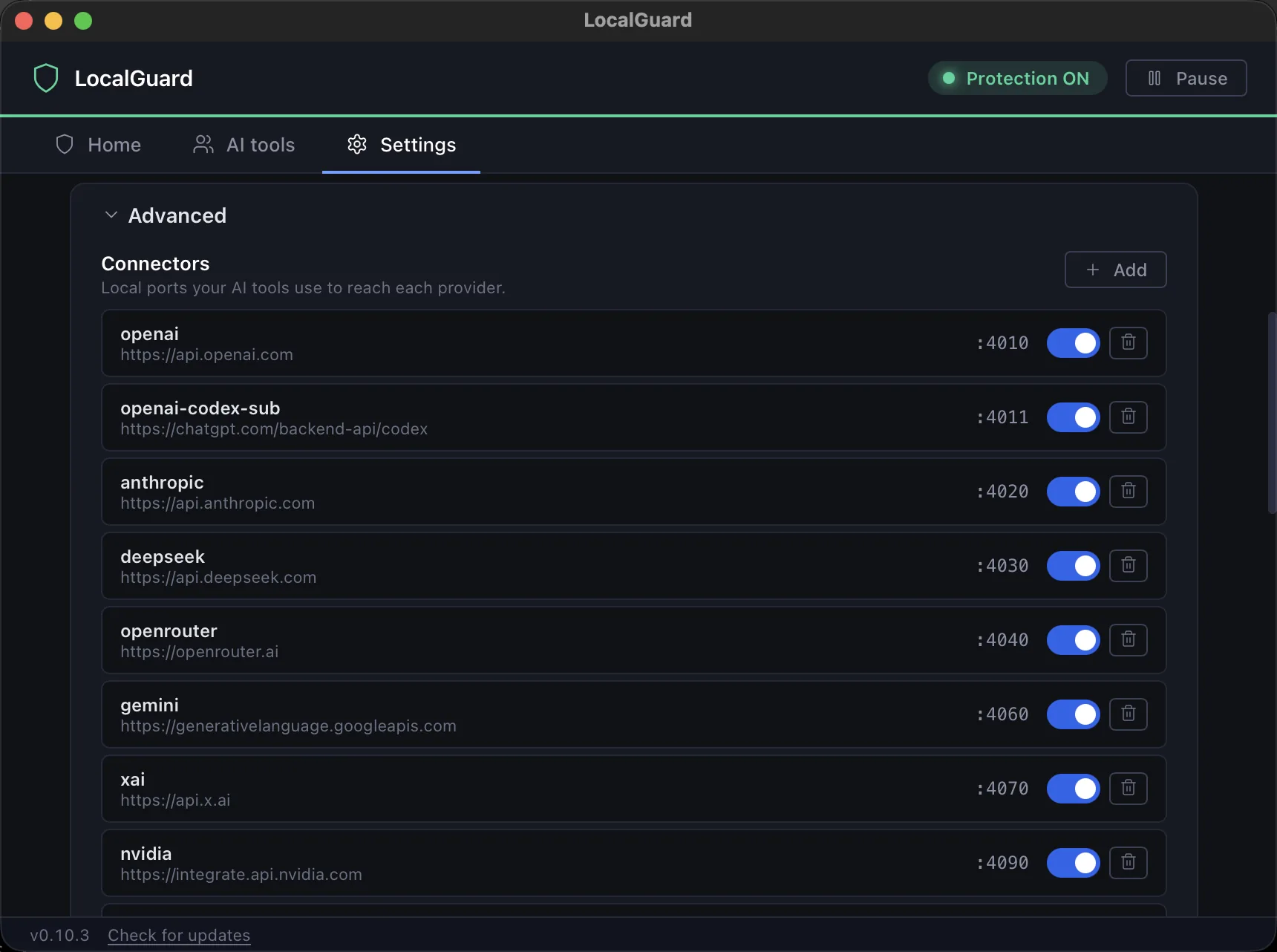Switch off the deepseek connector
This screenshot has width=1277, height=952.
click(1073, 566)
